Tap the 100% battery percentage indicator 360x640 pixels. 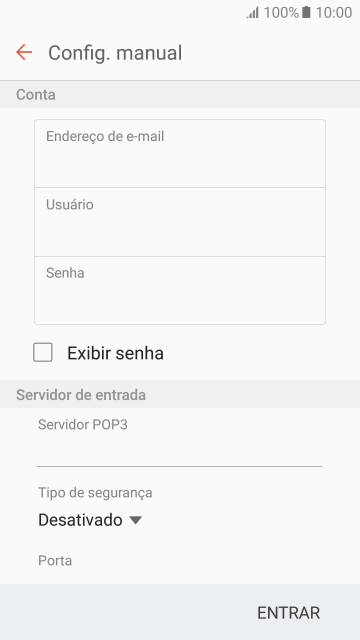pyautogui.click(x=281, y=13)
